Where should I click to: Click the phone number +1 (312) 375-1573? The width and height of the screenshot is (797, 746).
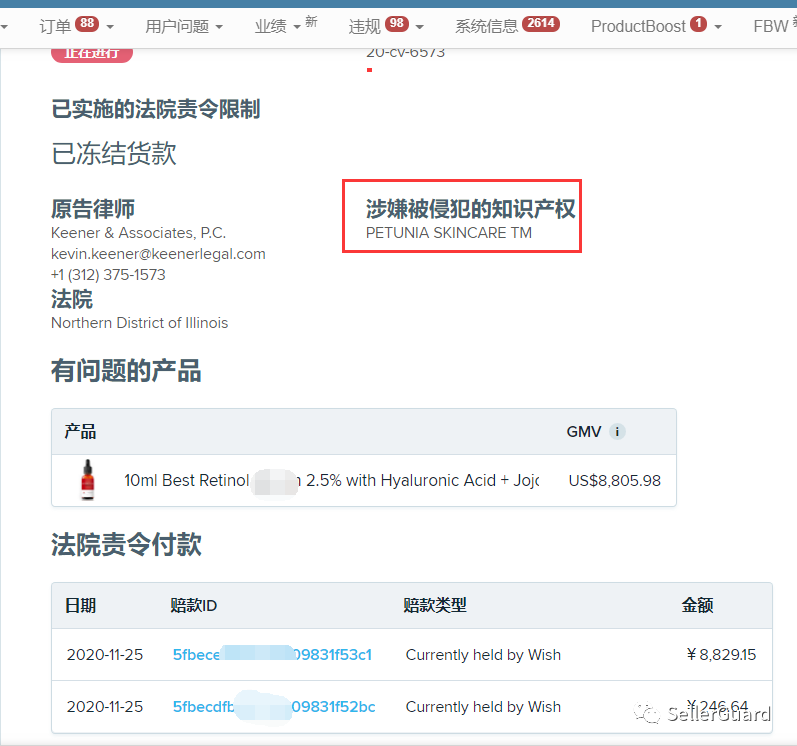(108, 275)
